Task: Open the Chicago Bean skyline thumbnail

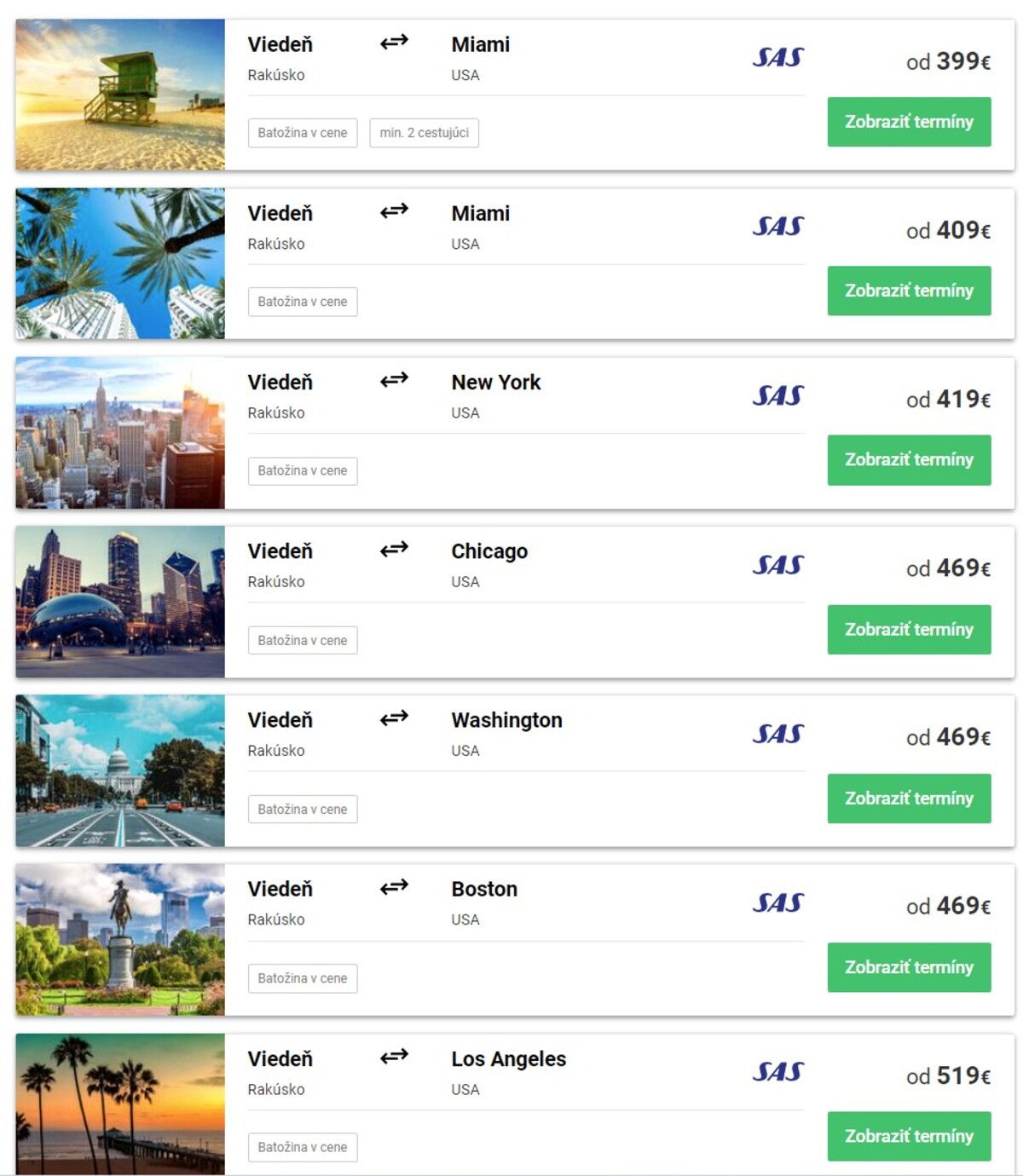Action: pyautogui.click(x=120, y=602)
